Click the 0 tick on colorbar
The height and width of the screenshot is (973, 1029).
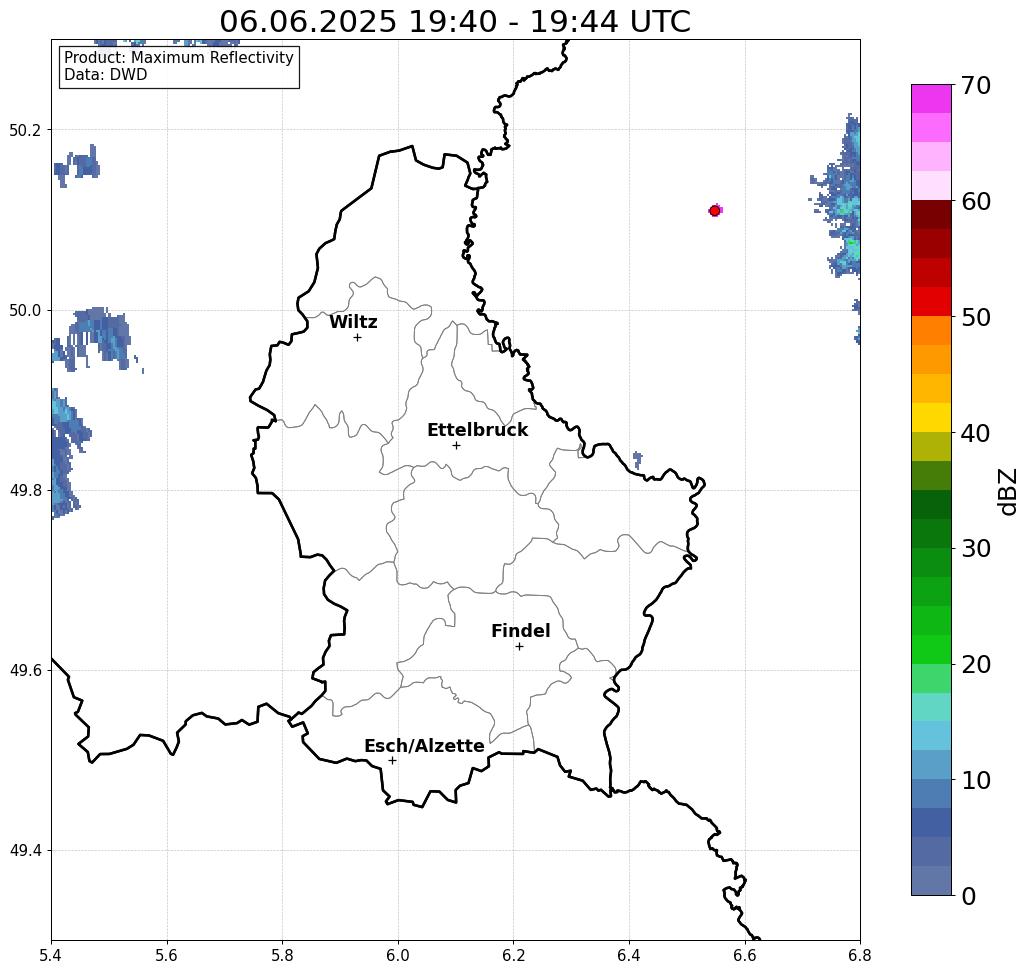point(969,896)
